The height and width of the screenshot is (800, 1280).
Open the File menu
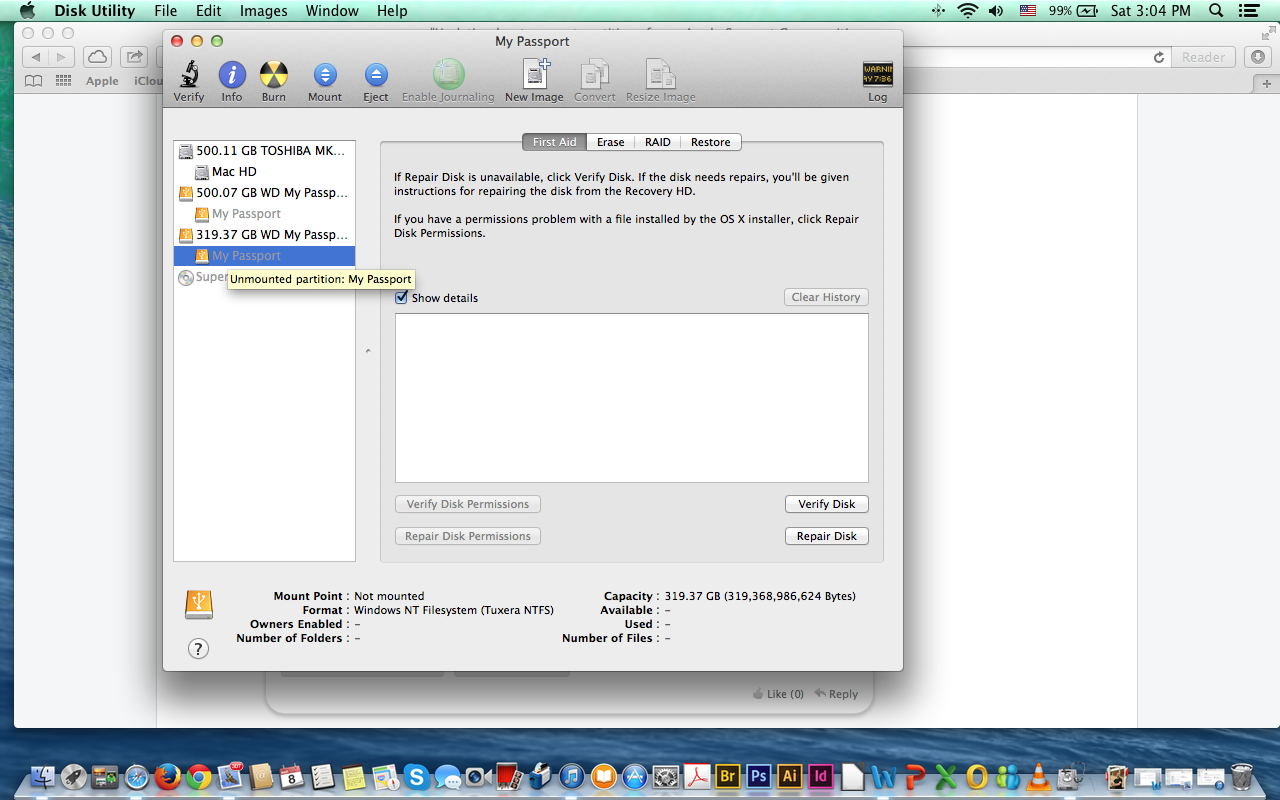coord(166,11)
